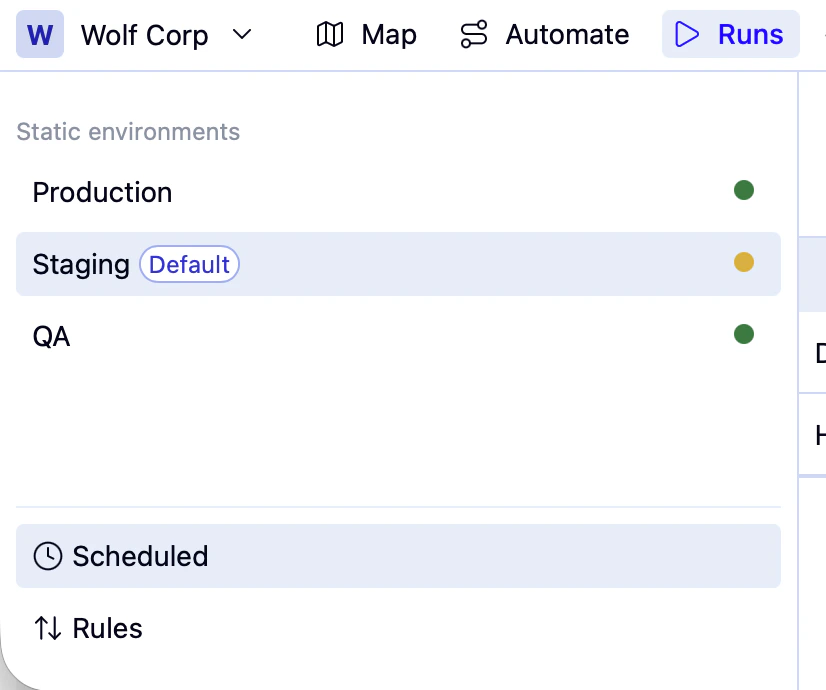Click the Runs play triangle icon

[x=687, y=35]
